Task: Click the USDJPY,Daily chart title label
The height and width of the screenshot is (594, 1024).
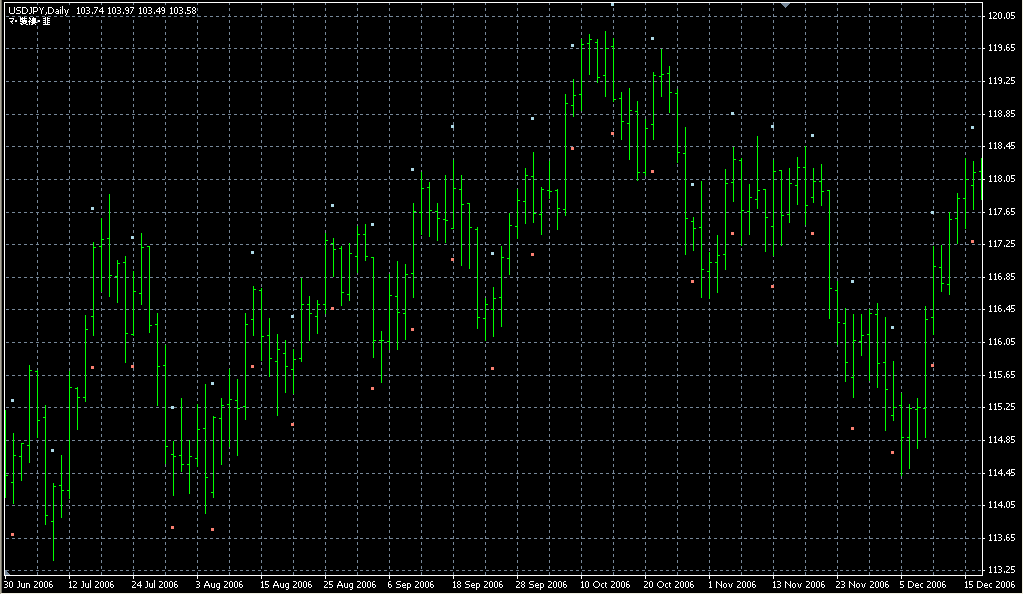Action: [37, 10]
